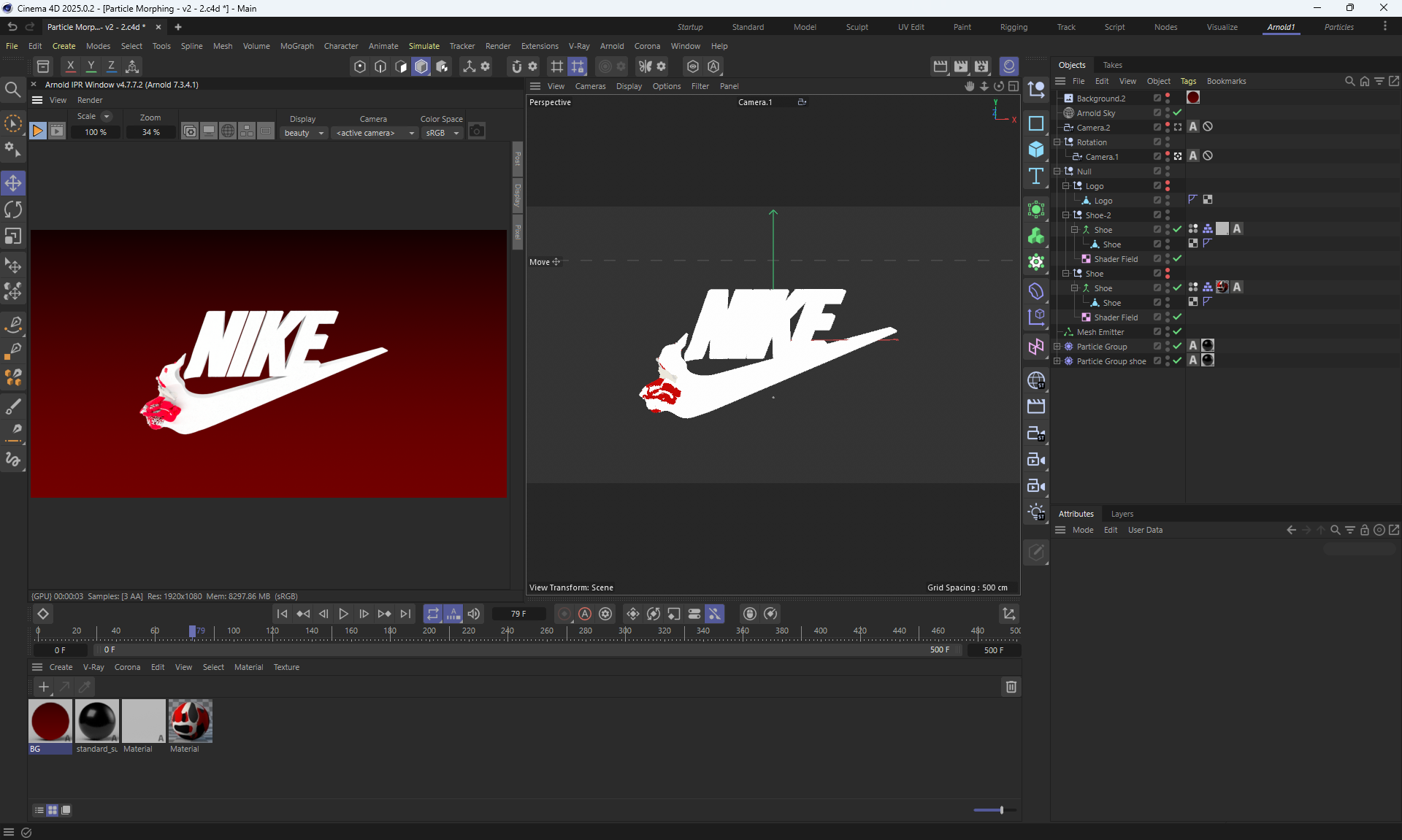Click the snapshot camera icon in IPR

[x=477, y=131]
